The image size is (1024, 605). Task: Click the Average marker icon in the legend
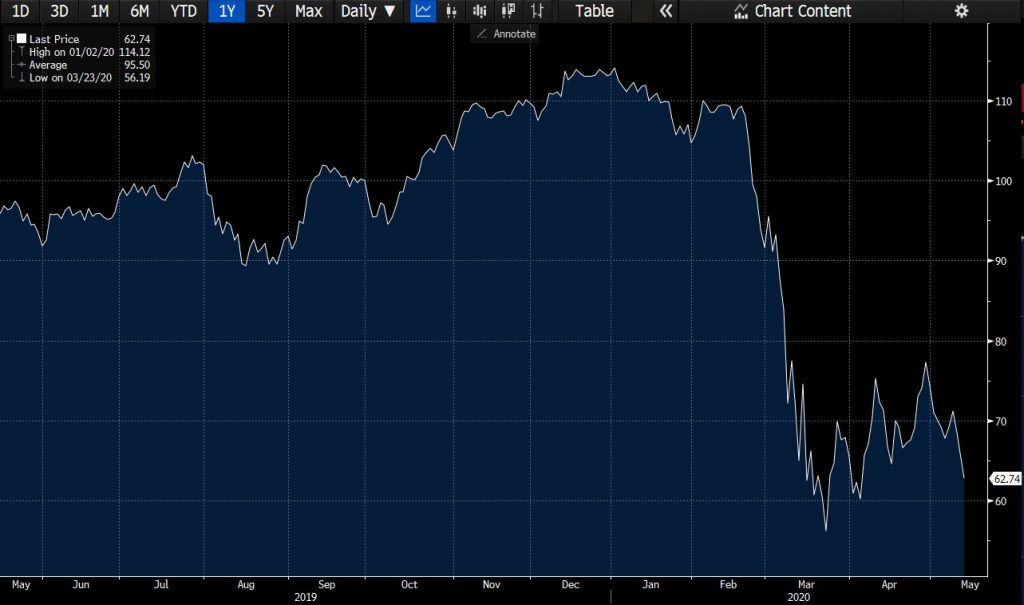tap(22, 65)
